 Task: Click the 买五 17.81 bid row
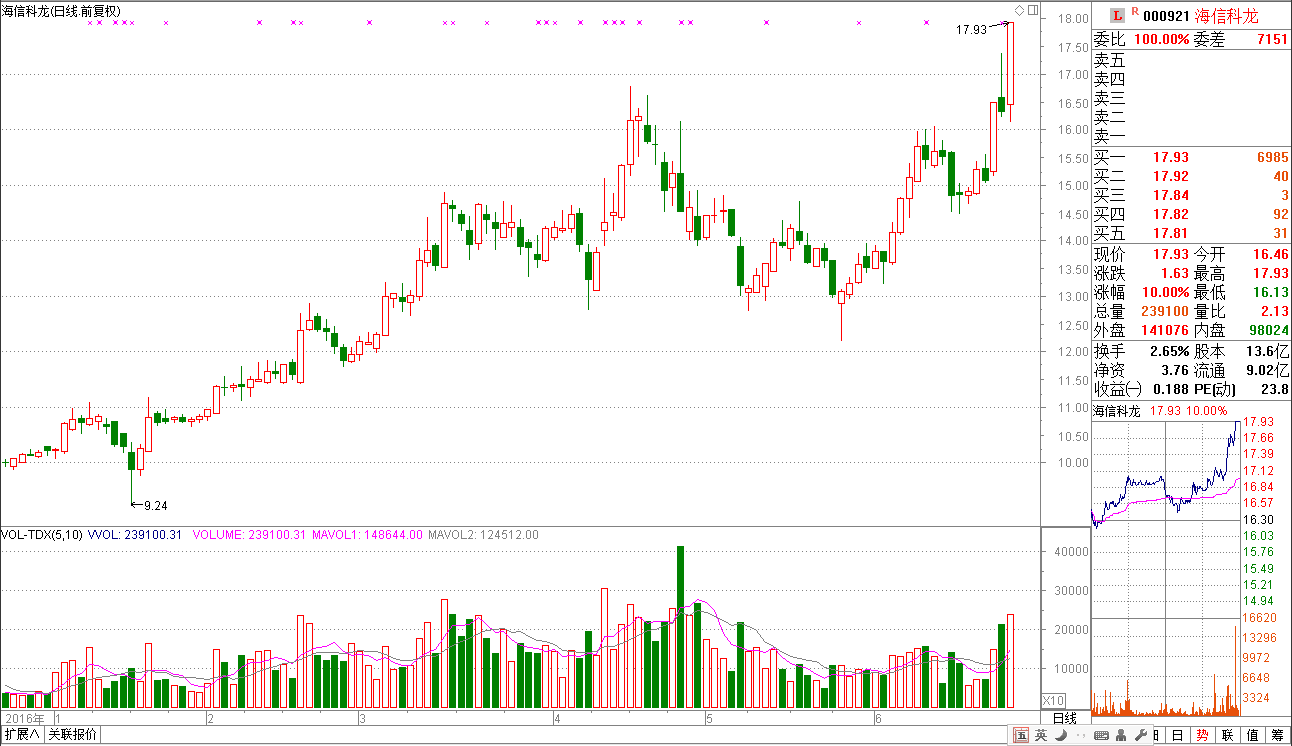tap(1191, 234)
